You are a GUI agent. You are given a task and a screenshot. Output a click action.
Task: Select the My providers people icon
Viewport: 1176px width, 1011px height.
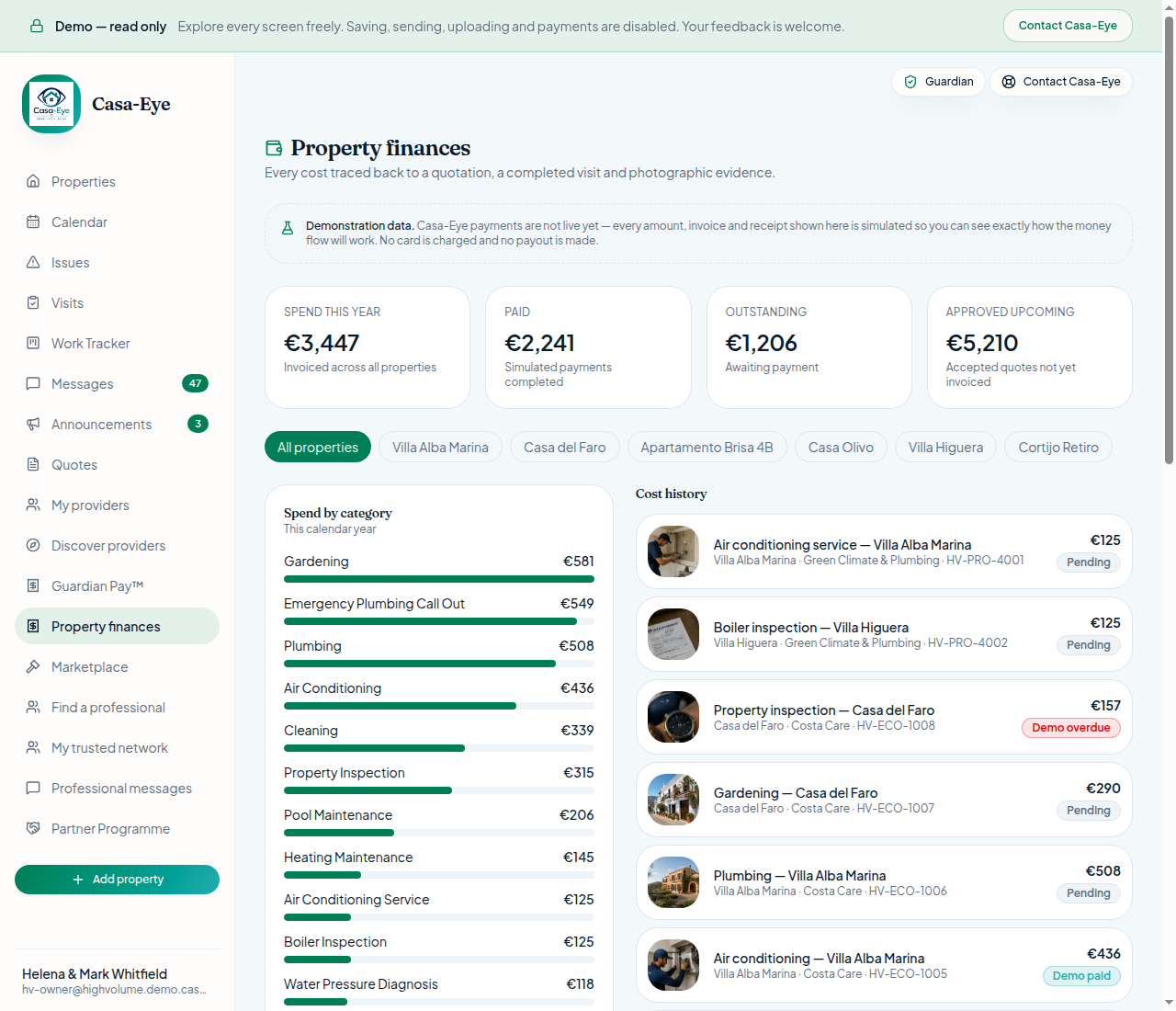tap(33, 505)
